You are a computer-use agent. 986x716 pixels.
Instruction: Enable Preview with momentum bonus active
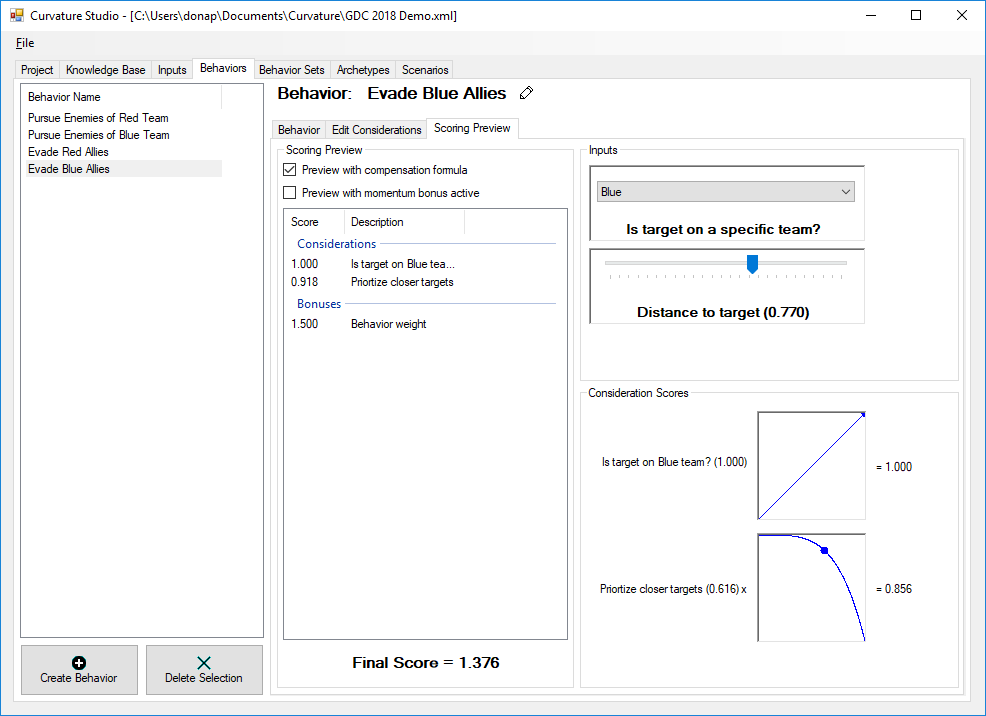pyautogui.click(x=289, y=192)
